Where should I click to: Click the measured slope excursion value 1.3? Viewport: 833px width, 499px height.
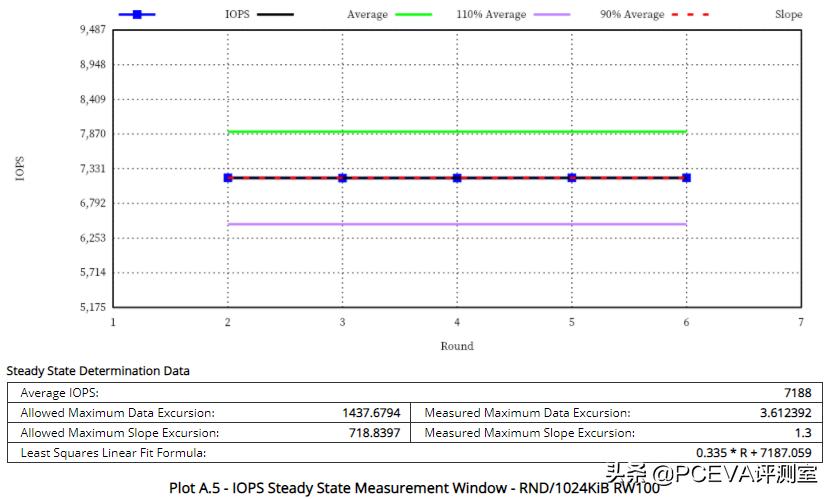click(x=803, y=433)
